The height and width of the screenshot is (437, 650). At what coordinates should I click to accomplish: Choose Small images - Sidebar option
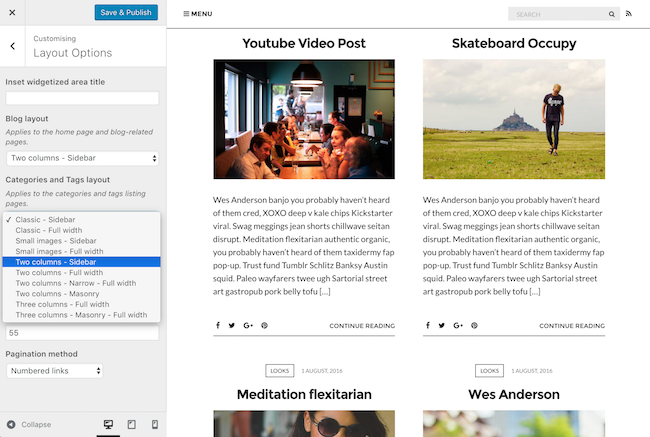[x=81, y=241]
